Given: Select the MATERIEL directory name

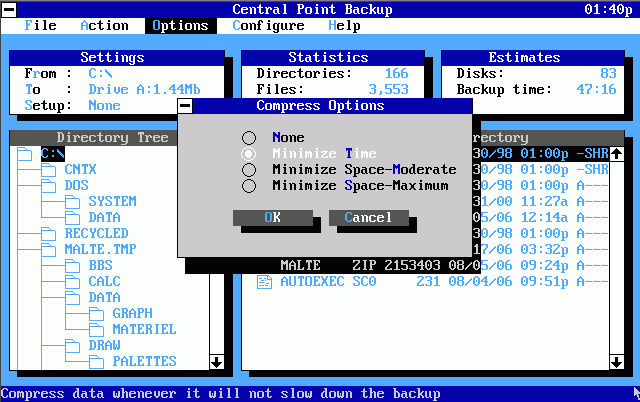Looking at the screenshot, I should click(144, 329).
